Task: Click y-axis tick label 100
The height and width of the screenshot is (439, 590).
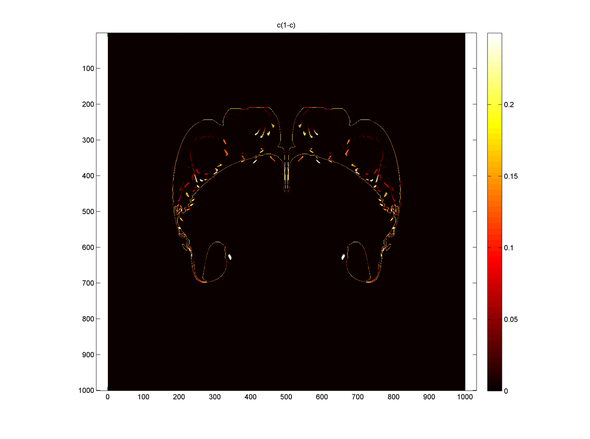Action: (88, 68)
